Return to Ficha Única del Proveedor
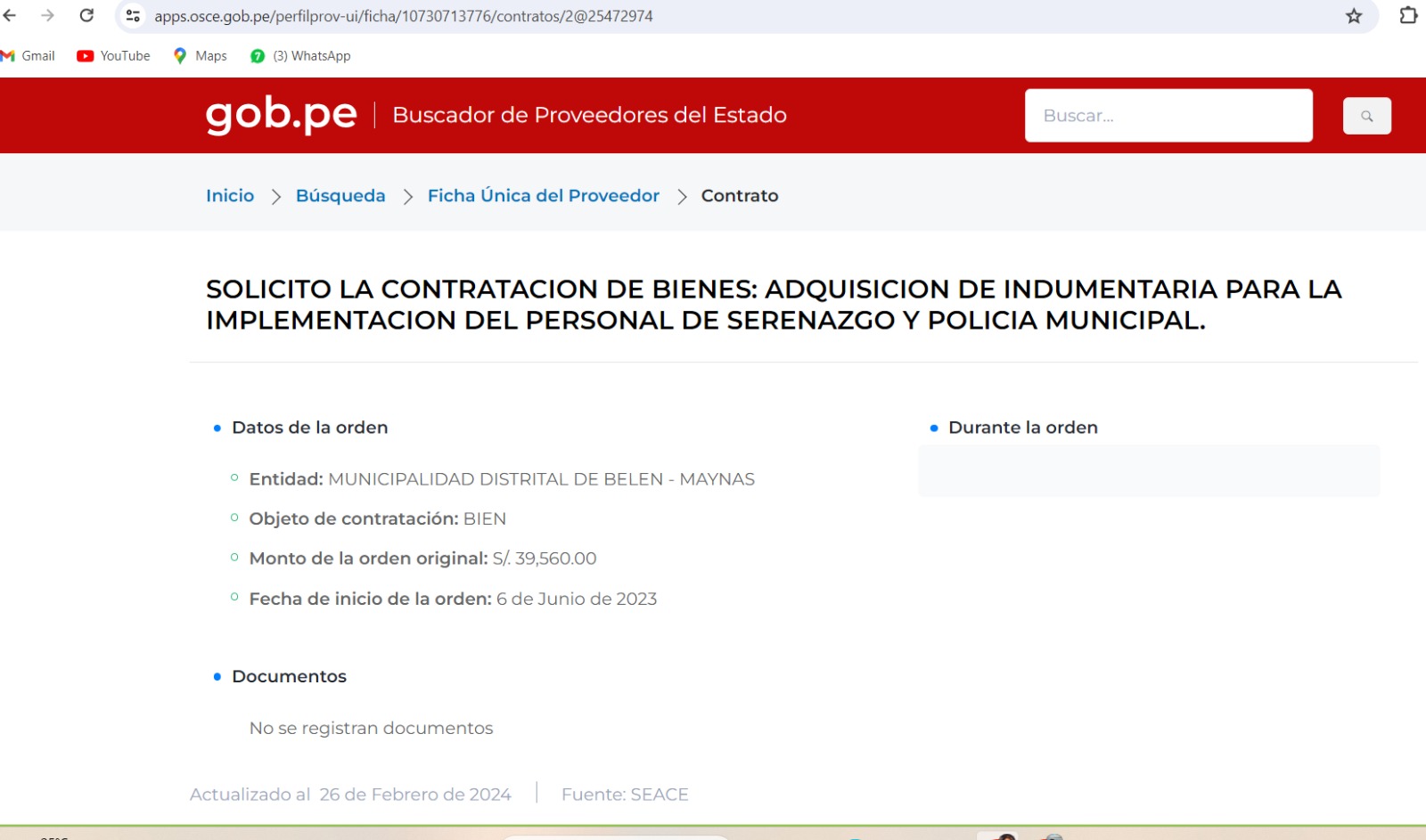The width and height of the screenshot is (1426, 840). (543, 196)
